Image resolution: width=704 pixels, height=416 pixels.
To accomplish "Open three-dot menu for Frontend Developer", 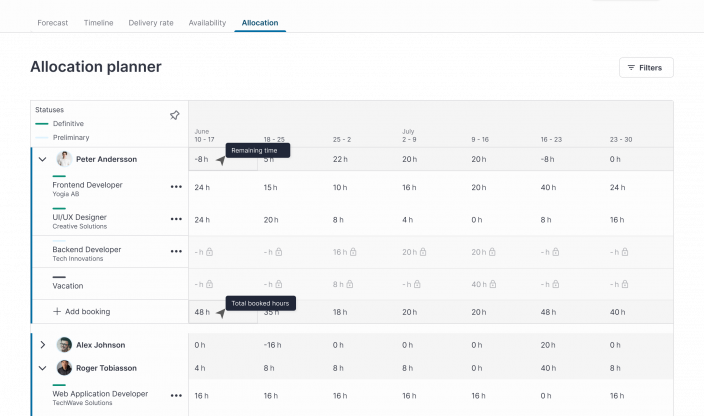I will [176, 187].
